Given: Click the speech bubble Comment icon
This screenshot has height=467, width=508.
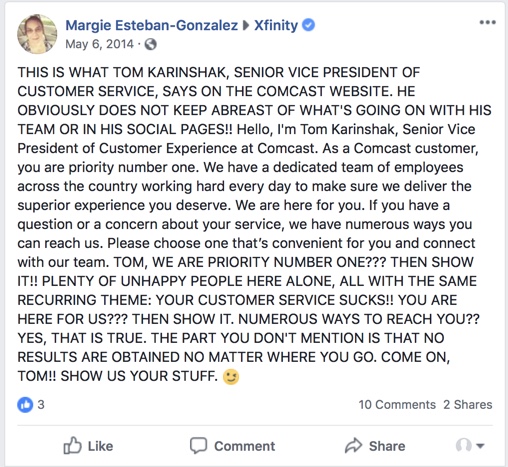Looking at the screenshot, I should 198,446.
